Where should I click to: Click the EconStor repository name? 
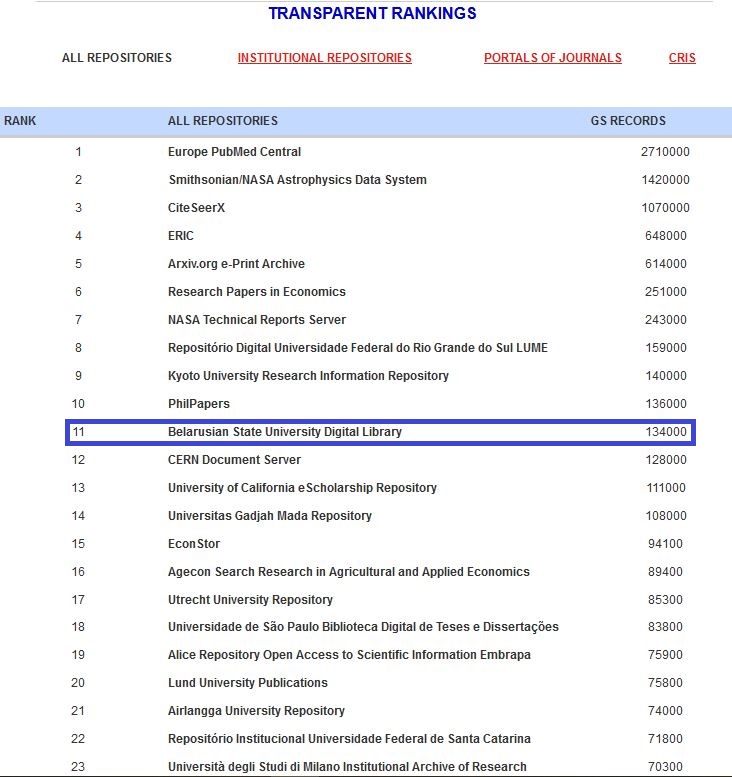(x=194, y=544)
